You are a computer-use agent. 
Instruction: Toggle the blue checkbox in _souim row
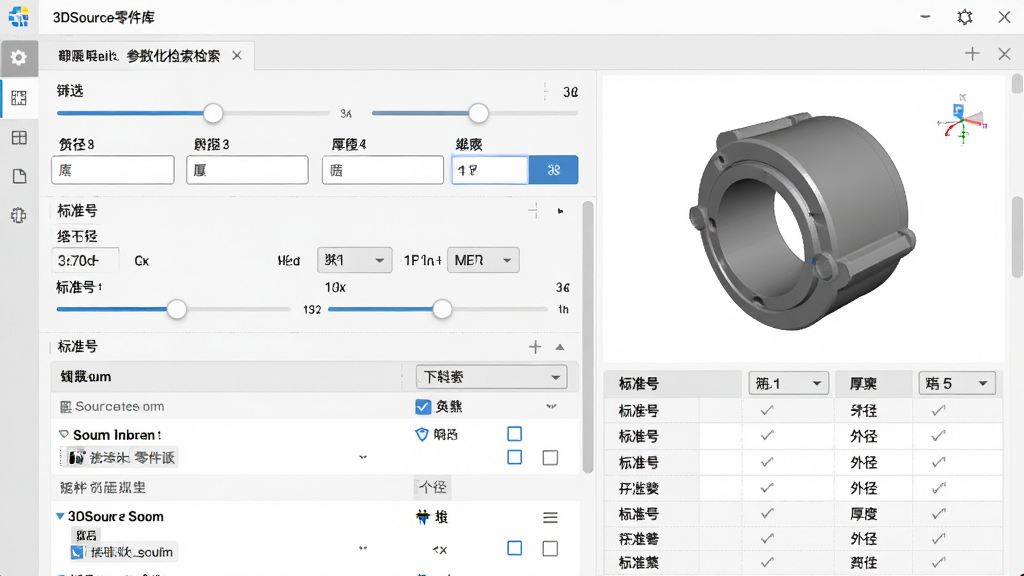tap(515, 548)
